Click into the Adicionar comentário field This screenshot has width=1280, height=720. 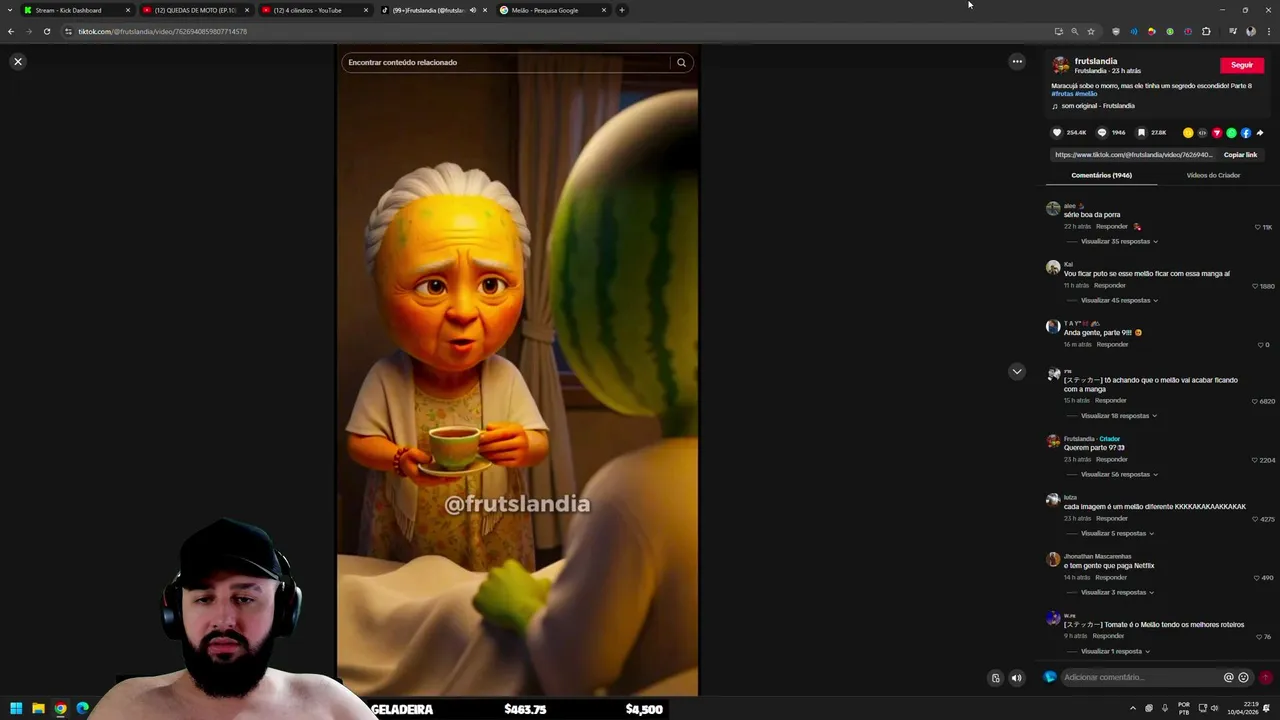(1140, 677)
